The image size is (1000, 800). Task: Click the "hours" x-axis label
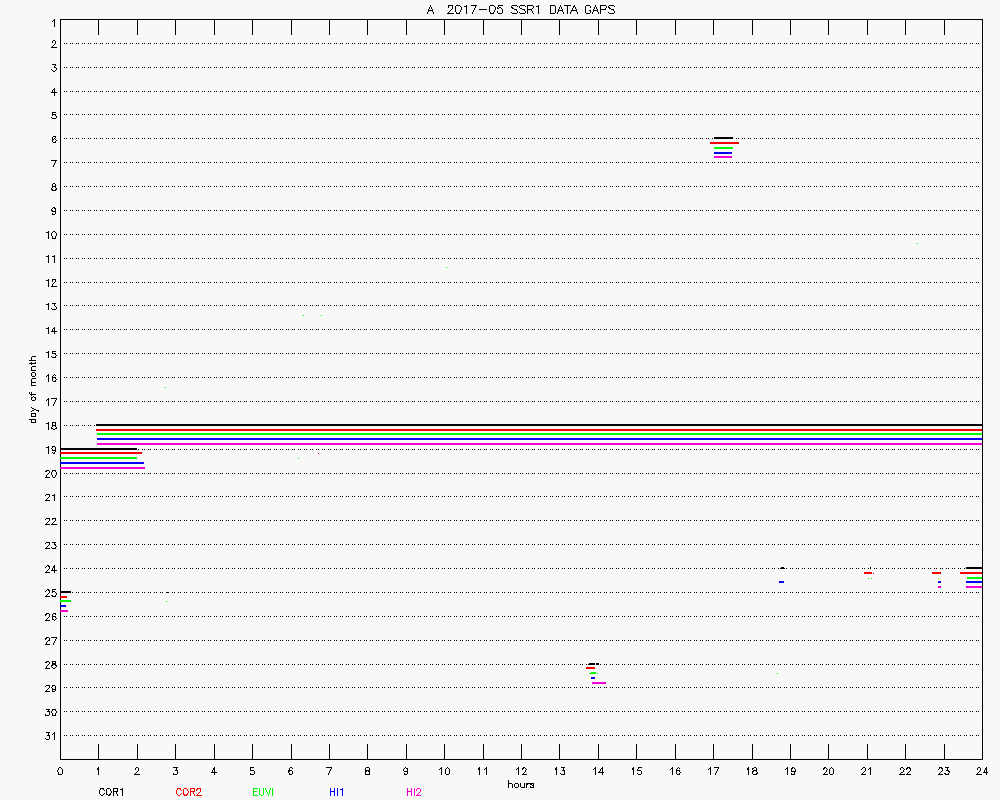click(x=520, y=784)
